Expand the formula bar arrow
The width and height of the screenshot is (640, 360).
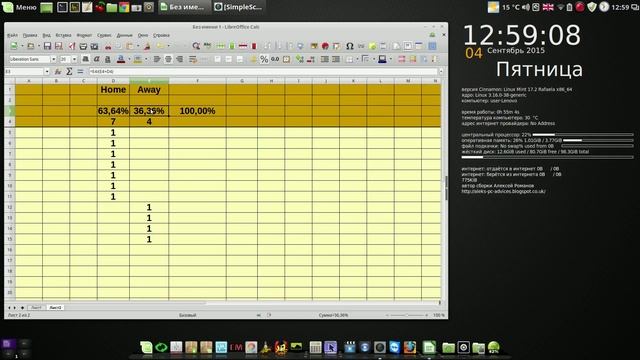pos(441,71)
